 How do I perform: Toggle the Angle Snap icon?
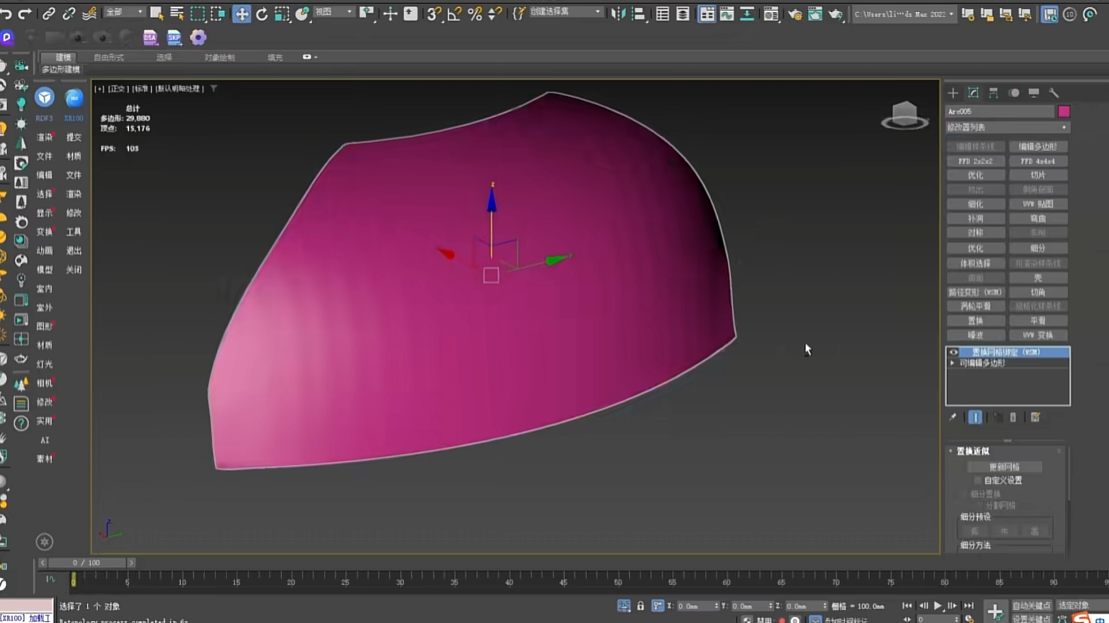pos(454,14)
